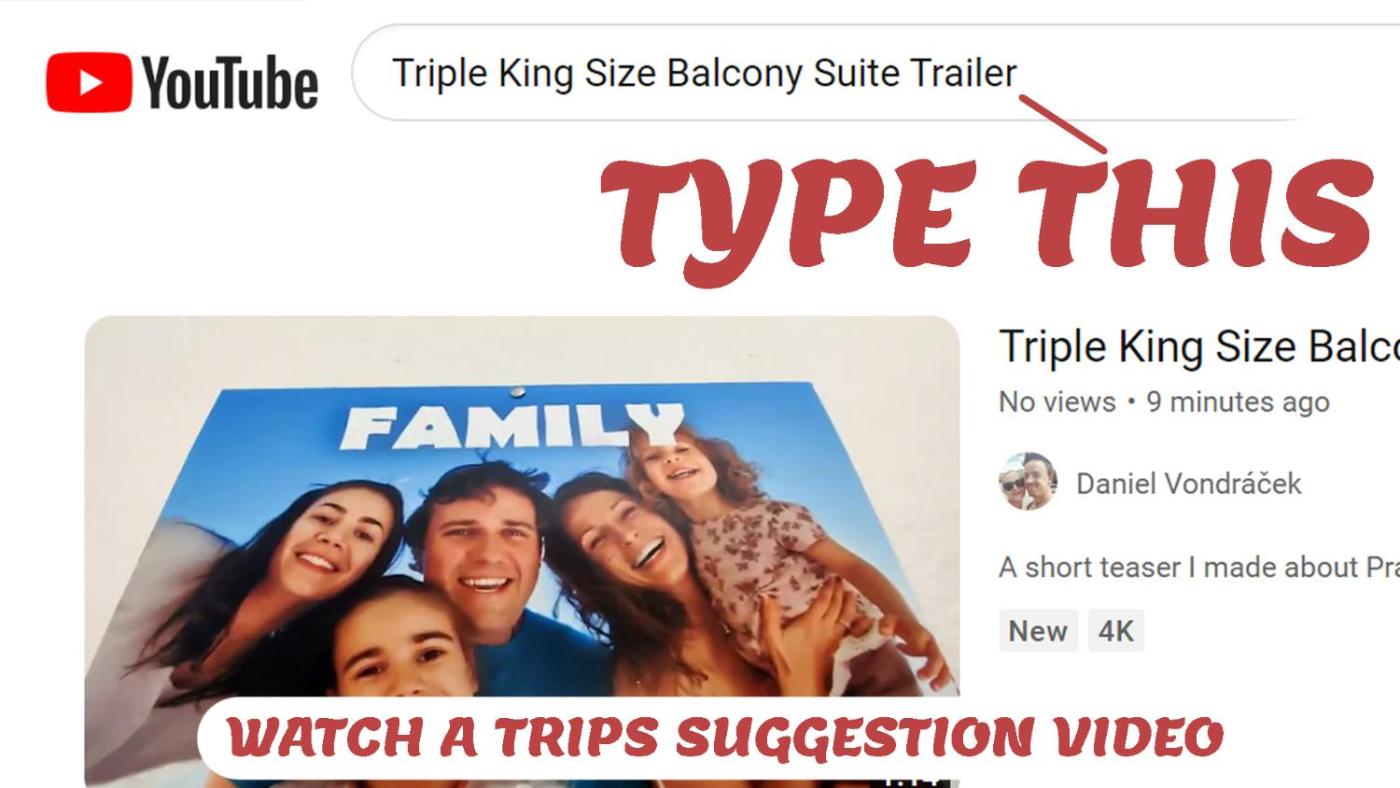1400x788 pixels.
Task: Click the TYPE THIS overlay text
Action: (x=987, y=214)
